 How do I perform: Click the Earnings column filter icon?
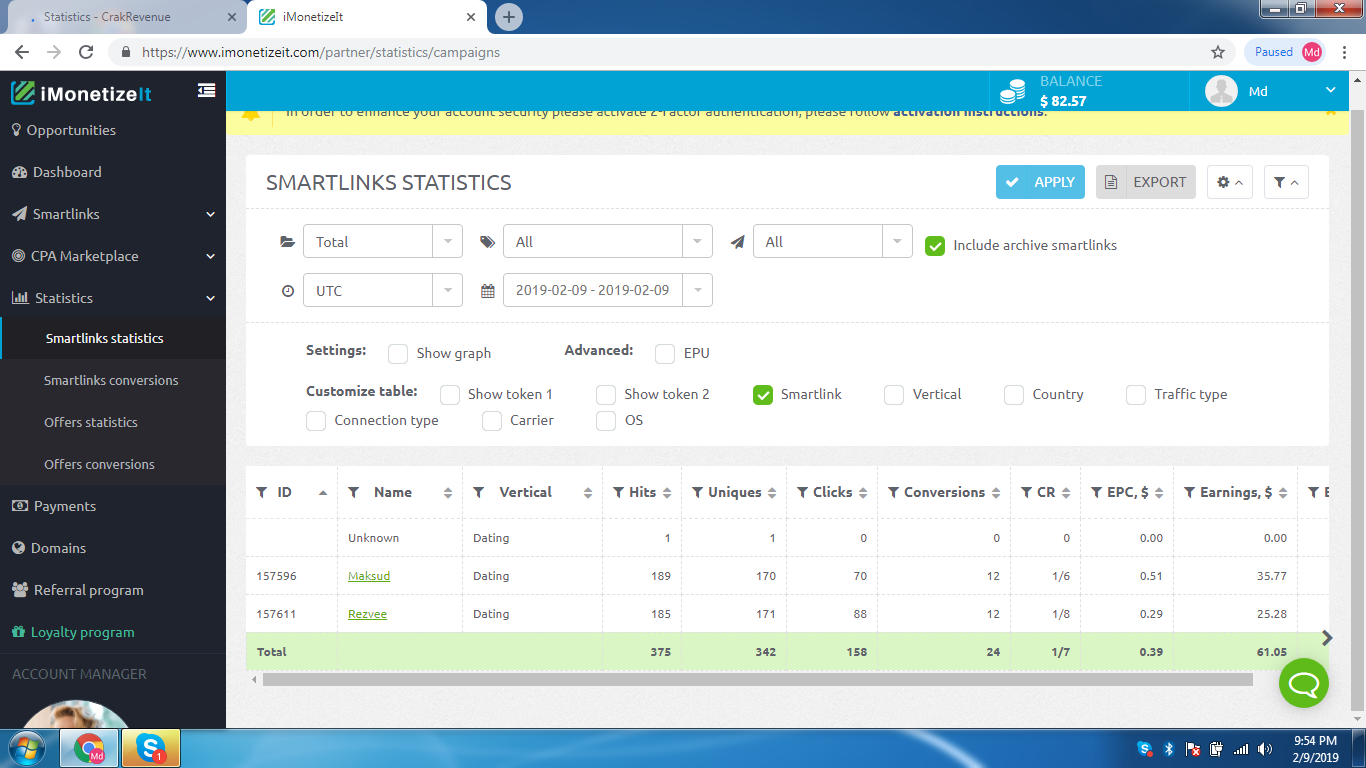point(1190,492)
